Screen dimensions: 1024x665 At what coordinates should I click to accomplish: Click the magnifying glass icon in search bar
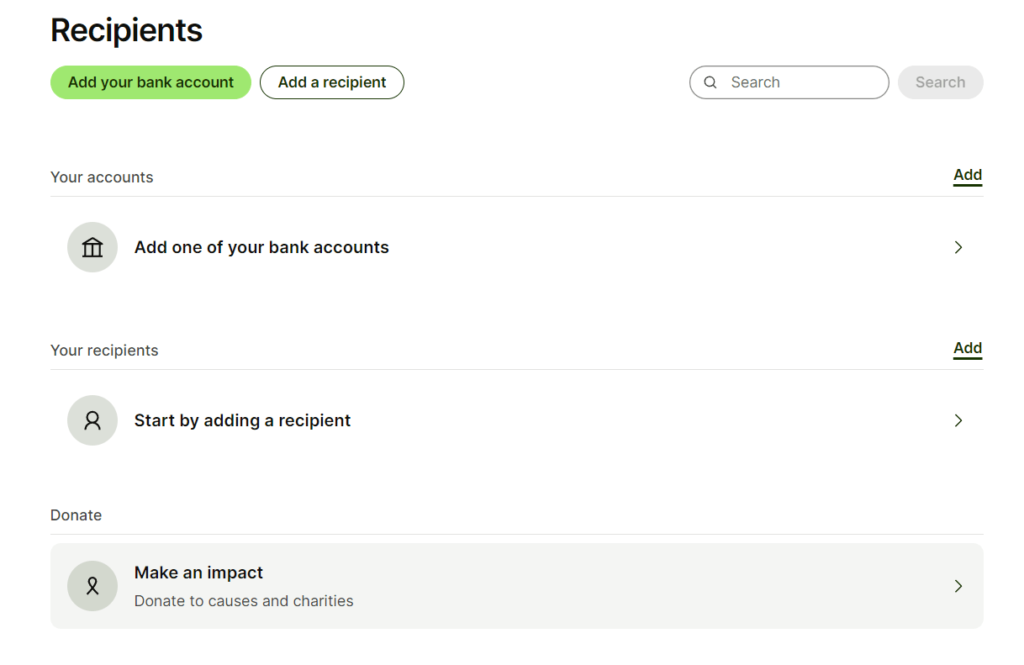coord(710,82)
